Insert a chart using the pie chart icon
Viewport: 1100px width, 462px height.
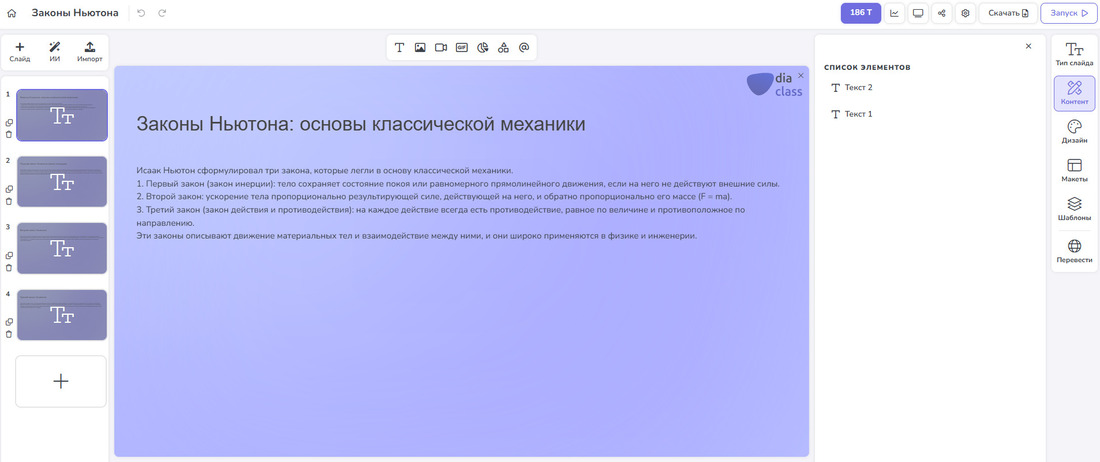[x=483, y=47]
